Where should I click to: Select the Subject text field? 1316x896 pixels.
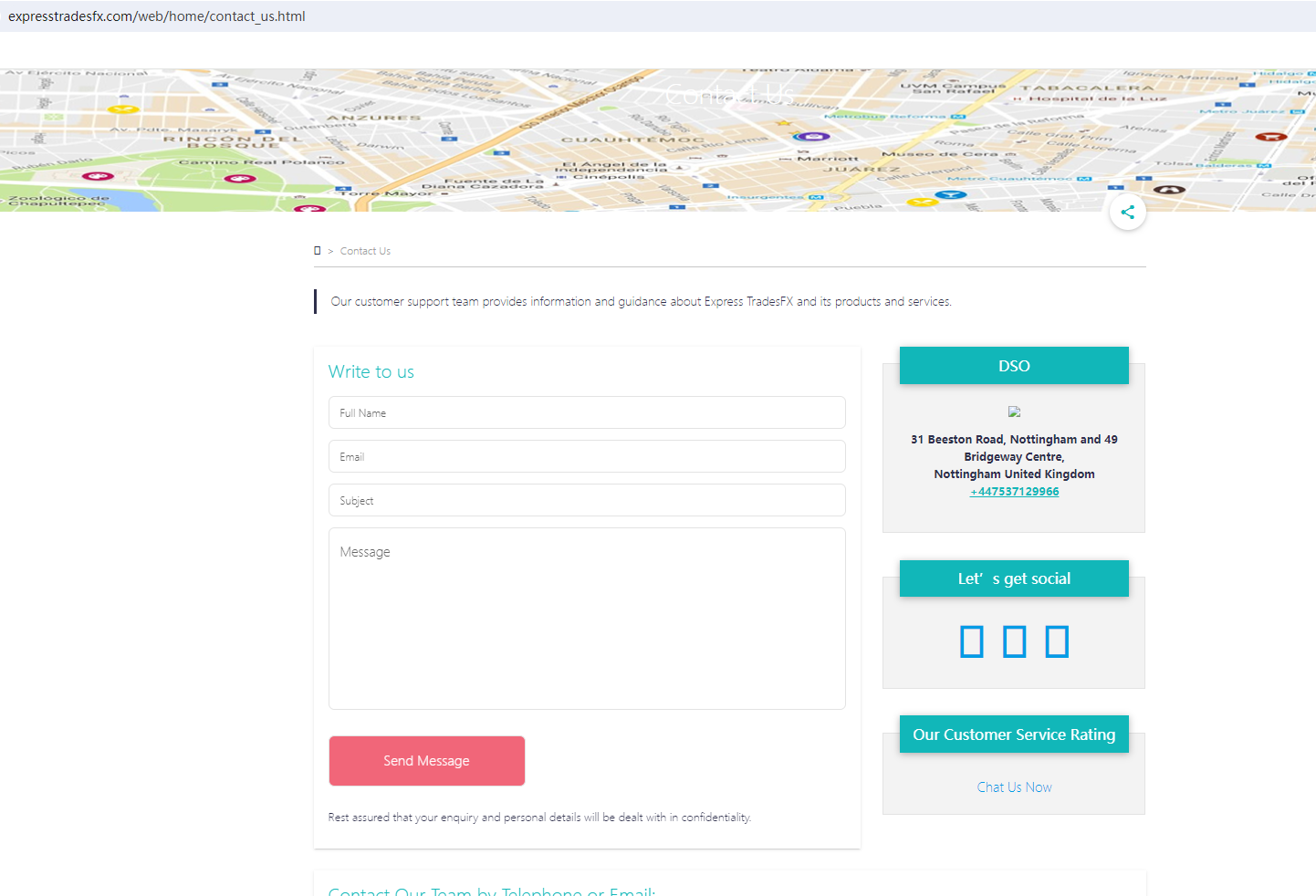[587, 500]
